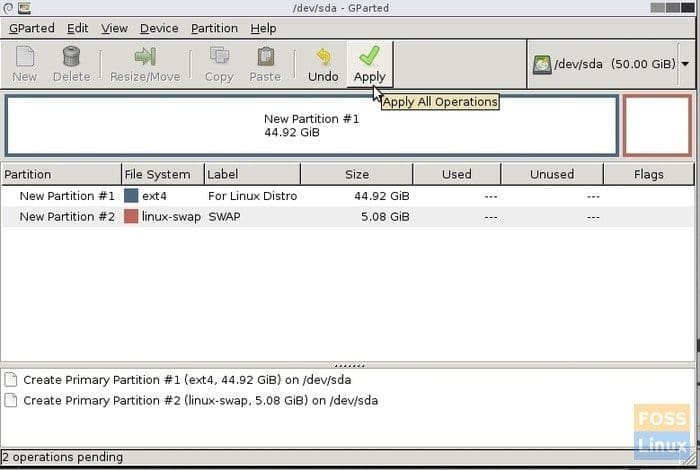Open the Edit menu
700x470 pixels.
coord(78,28)
